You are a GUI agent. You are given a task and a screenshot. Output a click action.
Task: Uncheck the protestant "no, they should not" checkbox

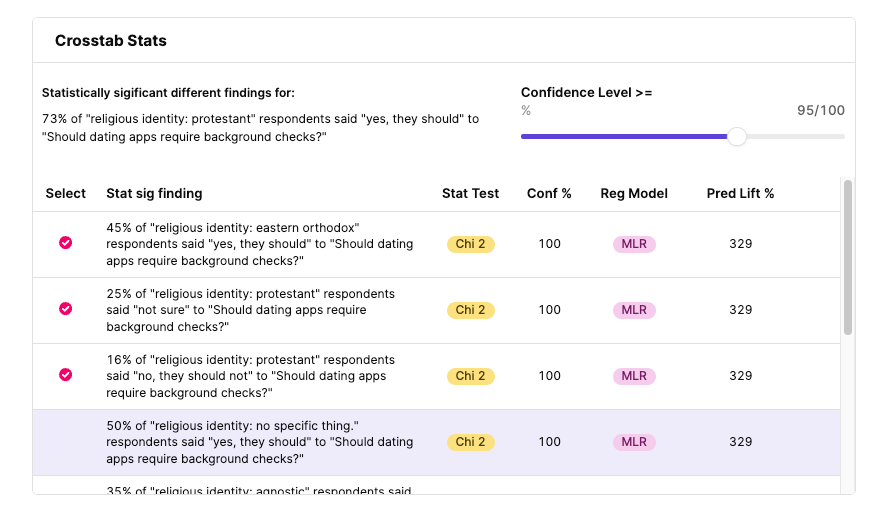click(x=66, y=375)
